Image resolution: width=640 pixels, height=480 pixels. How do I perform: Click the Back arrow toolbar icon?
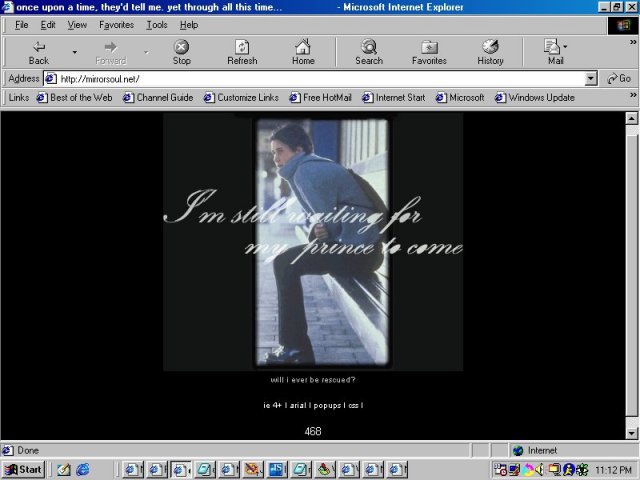point(38,47)
